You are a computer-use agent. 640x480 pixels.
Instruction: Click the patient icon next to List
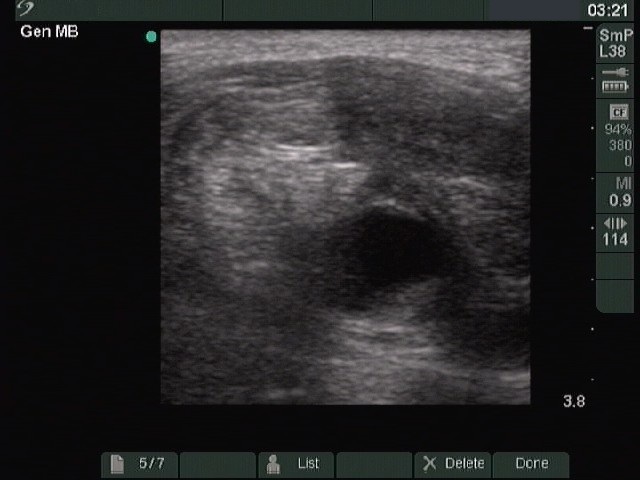coord(274,464)
